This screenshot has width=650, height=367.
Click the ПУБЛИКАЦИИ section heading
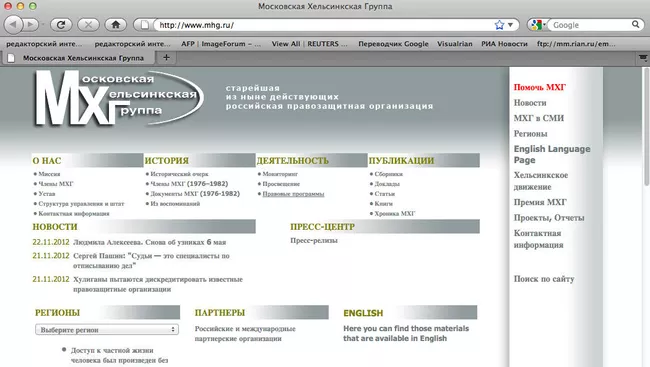click(401, 160)
